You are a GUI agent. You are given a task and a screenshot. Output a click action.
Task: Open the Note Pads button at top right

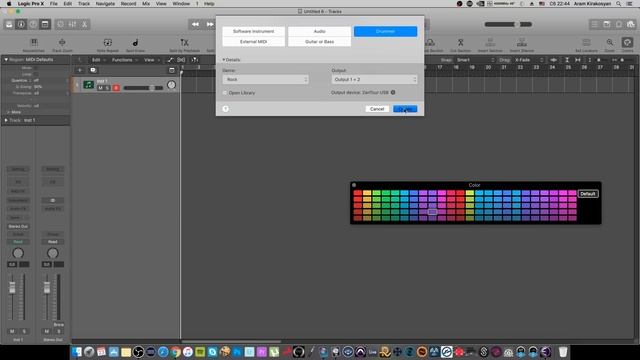607,24
